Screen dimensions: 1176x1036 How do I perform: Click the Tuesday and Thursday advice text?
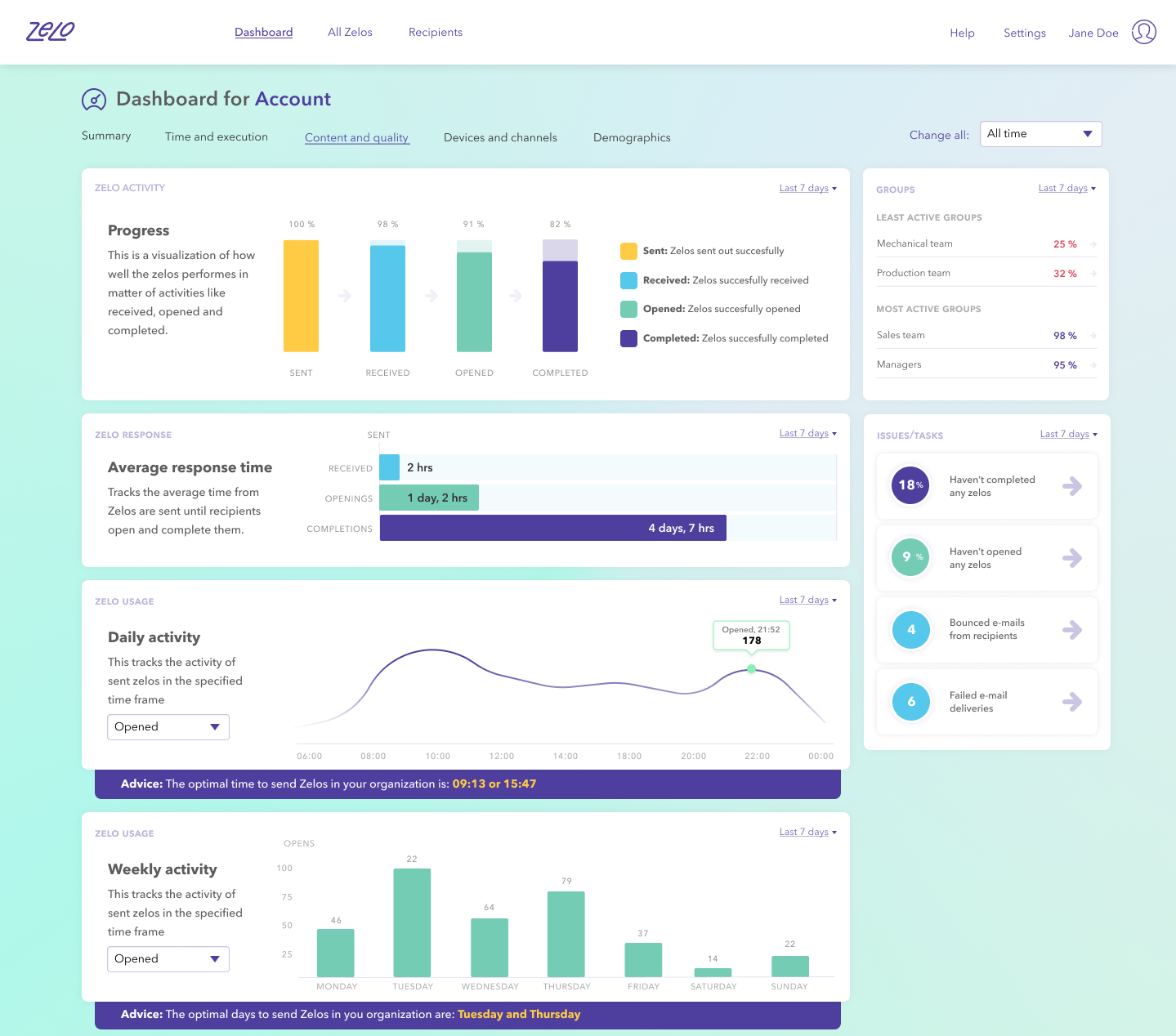[519, 1015]
